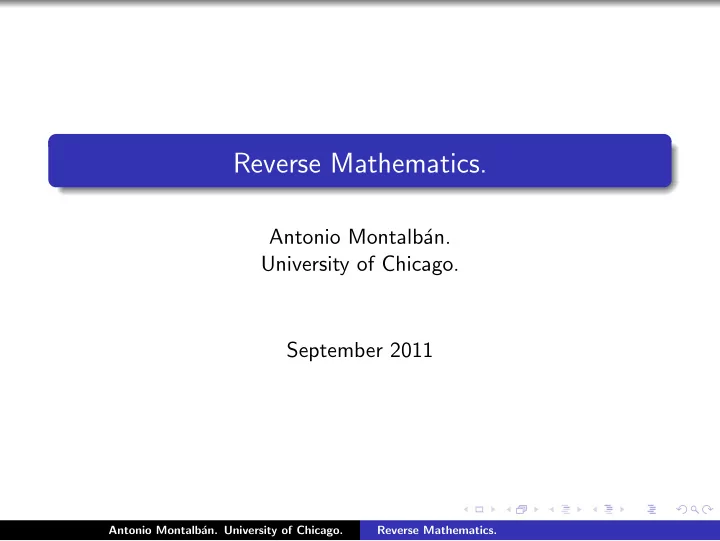This screenshot has height=541, width=720.
Task: Click the "September 2011" date text
Action: 360,350
